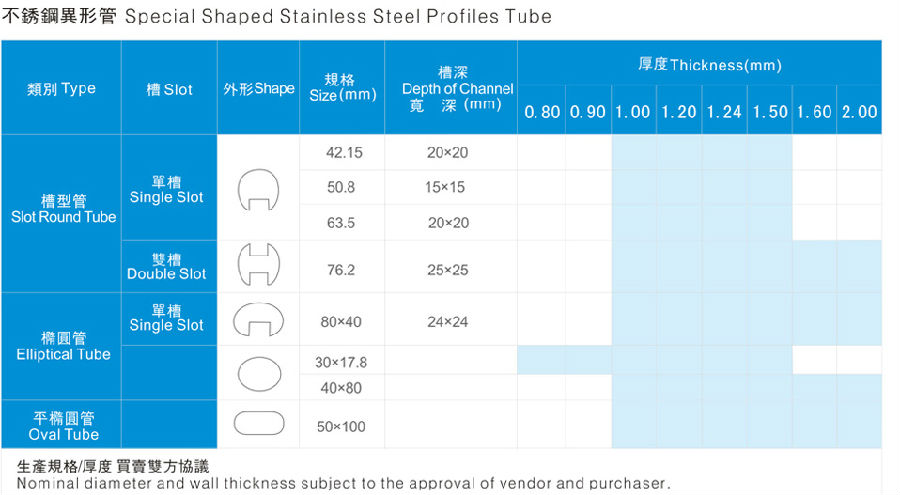Select the 1.24 thickness column header

point(724,112)
